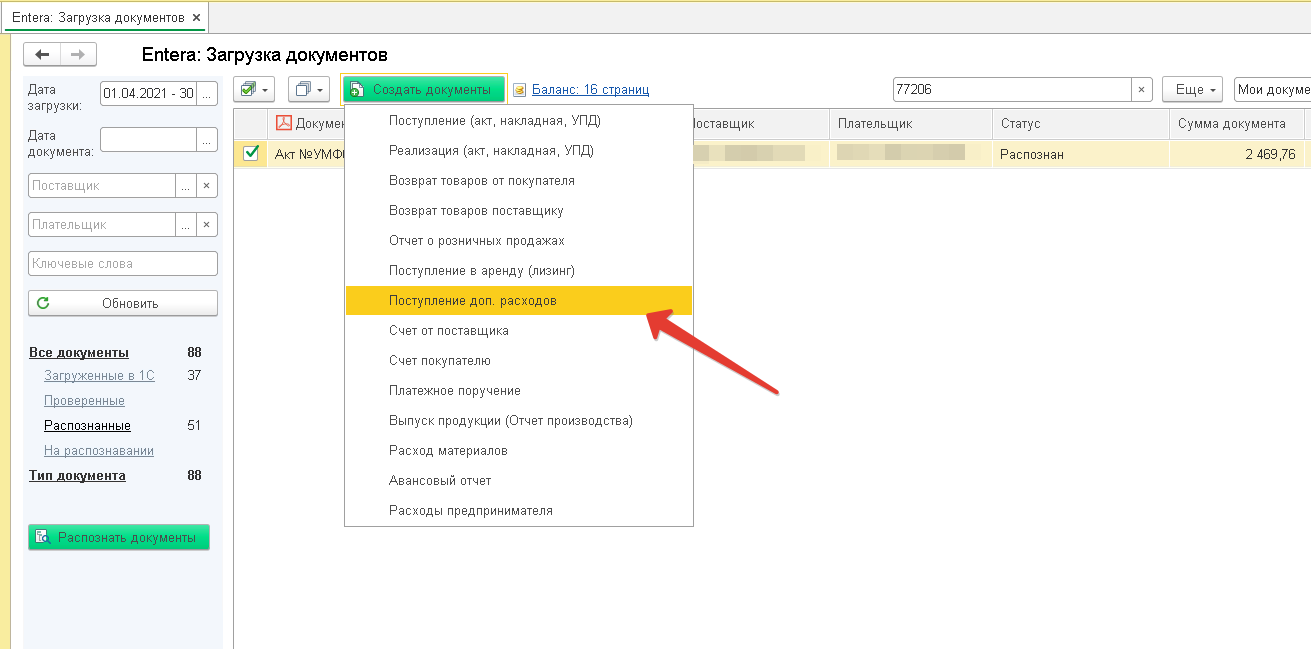
Task: Choose Выпуск продукции (Отчет производства)
Action: click(519, 421)
